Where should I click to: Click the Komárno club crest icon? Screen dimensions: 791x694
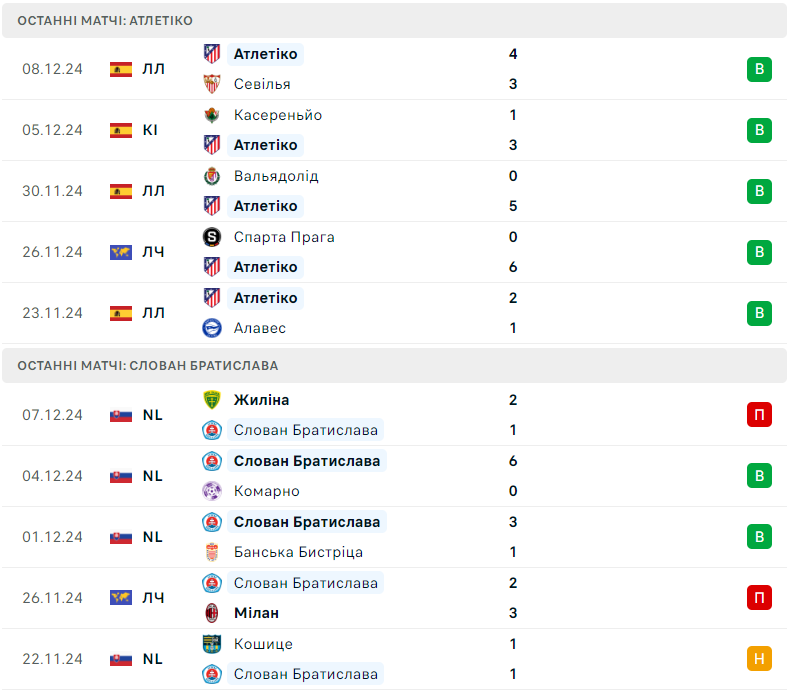(x=212, y=491)
